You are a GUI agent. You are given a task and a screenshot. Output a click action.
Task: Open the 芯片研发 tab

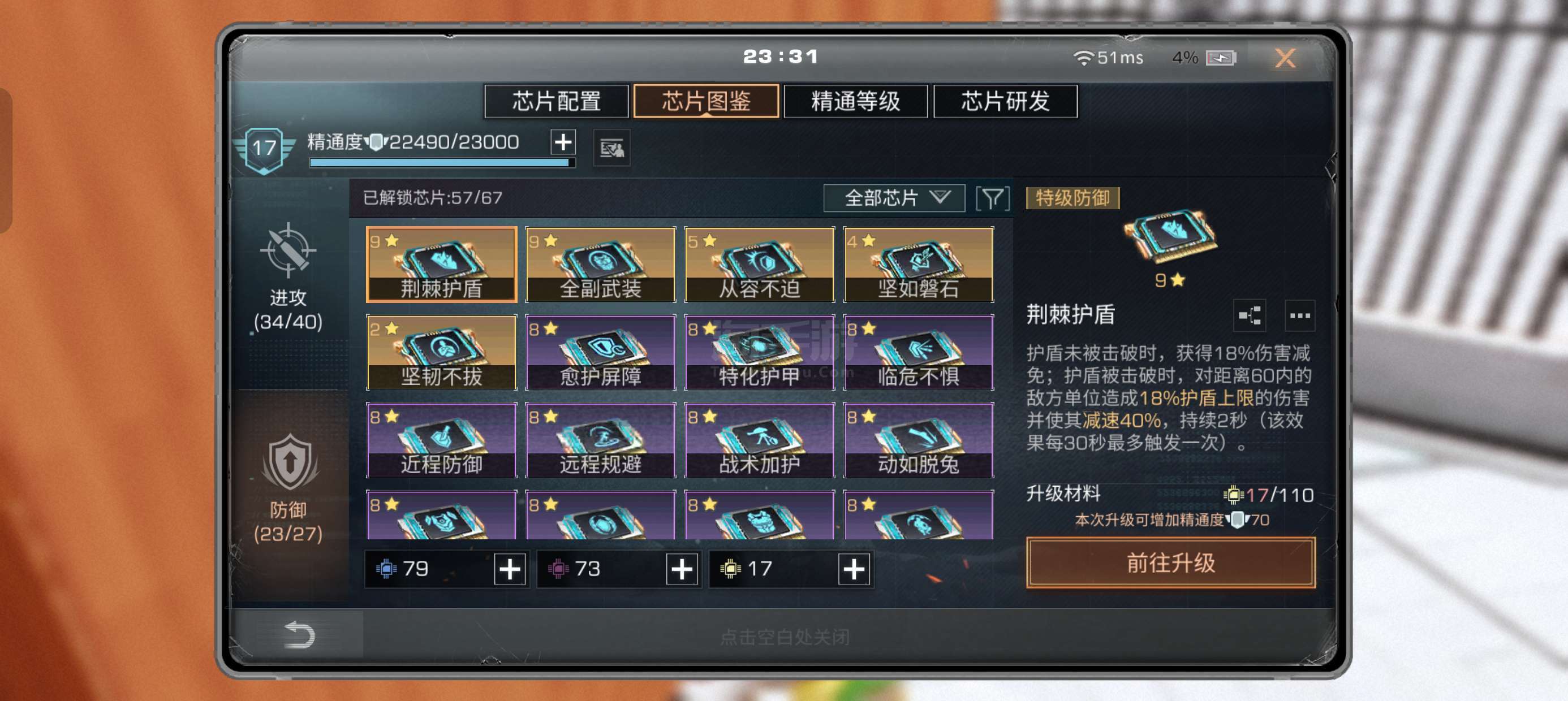(x=1005, y=101)
